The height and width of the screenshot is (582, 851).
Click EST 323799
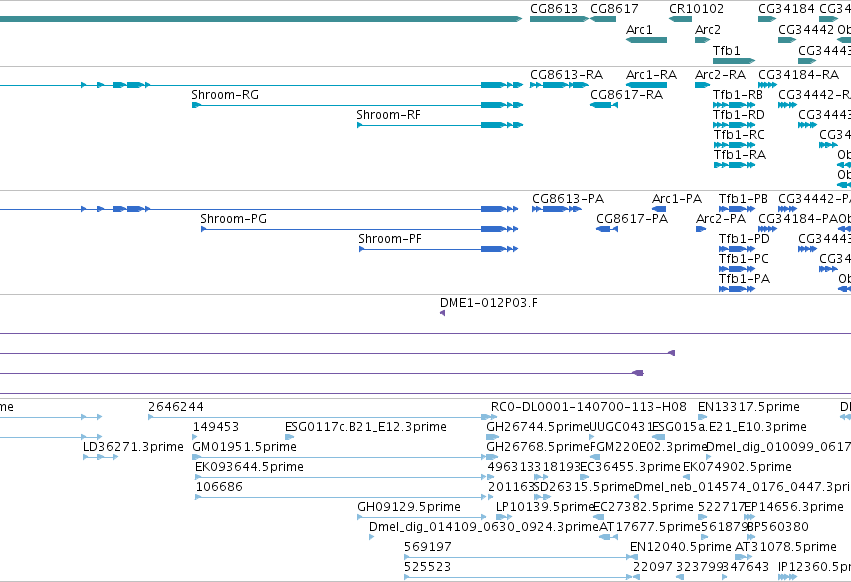point(681,577)
